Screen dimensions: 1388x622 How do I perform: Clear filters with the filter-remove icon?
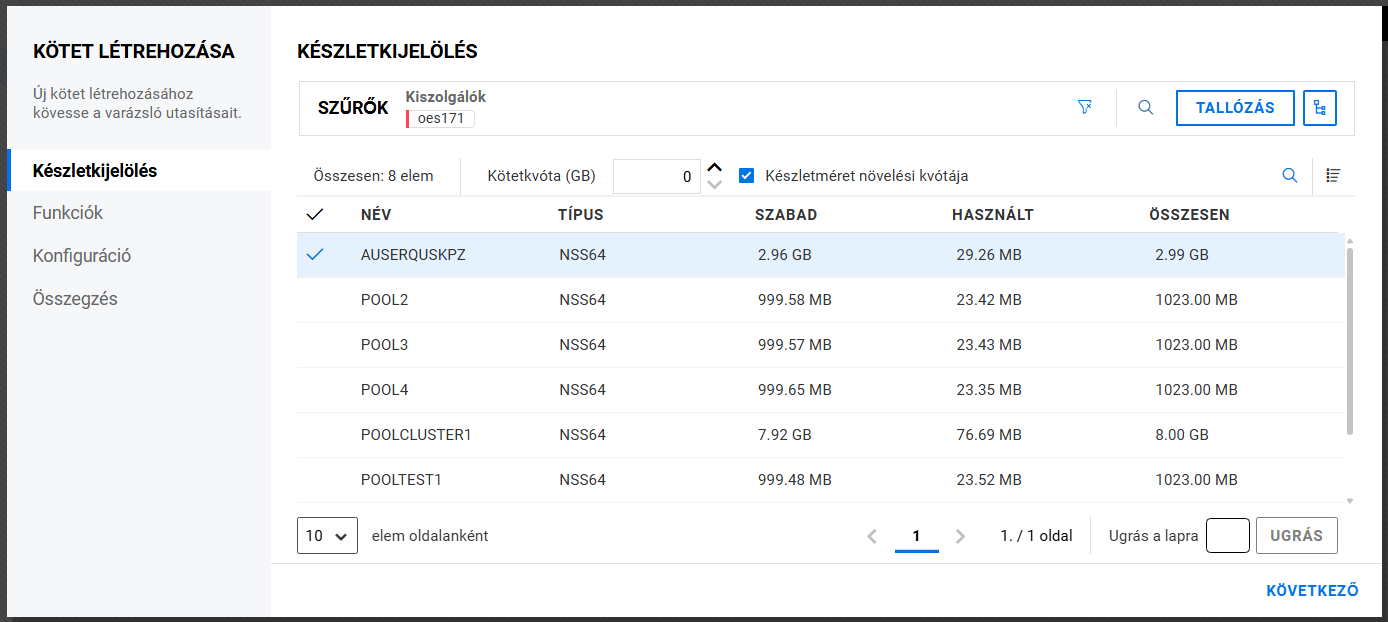pos(1085,107)
